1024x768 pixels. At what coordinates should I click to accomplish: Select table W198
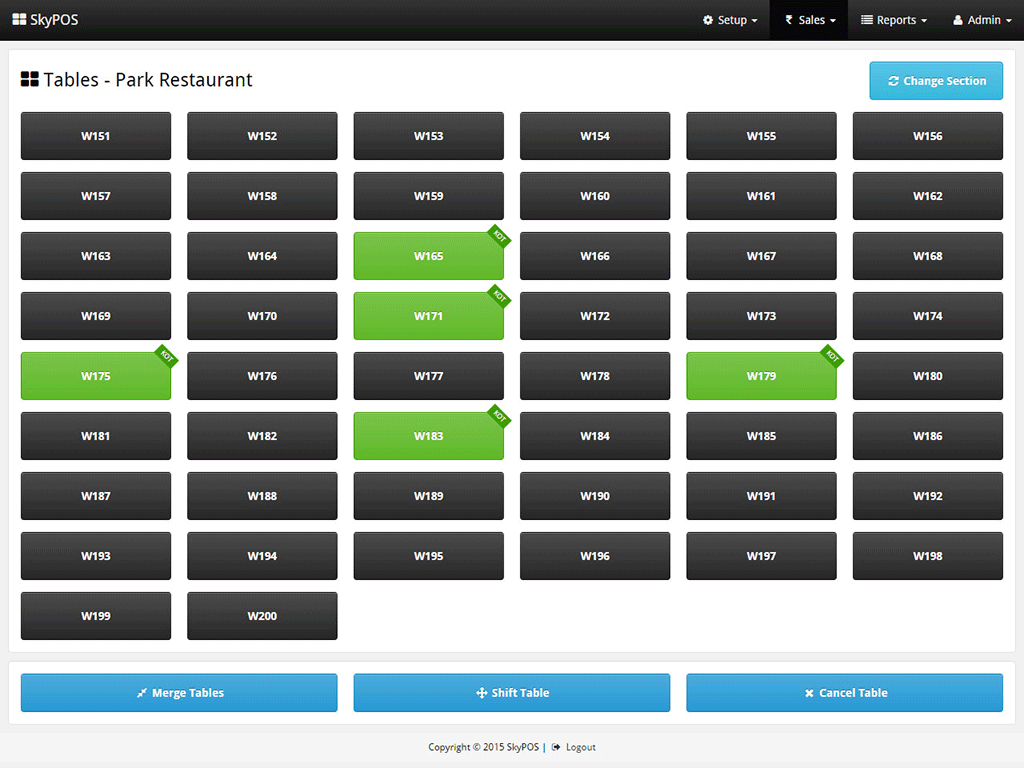pos(928,556)
